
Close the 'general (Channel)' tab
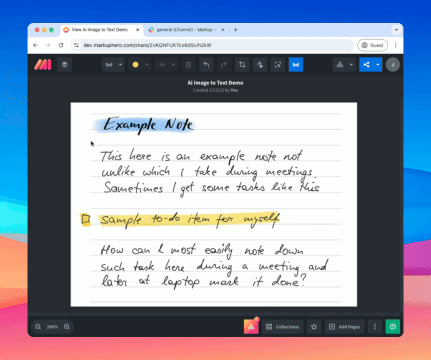222,30
